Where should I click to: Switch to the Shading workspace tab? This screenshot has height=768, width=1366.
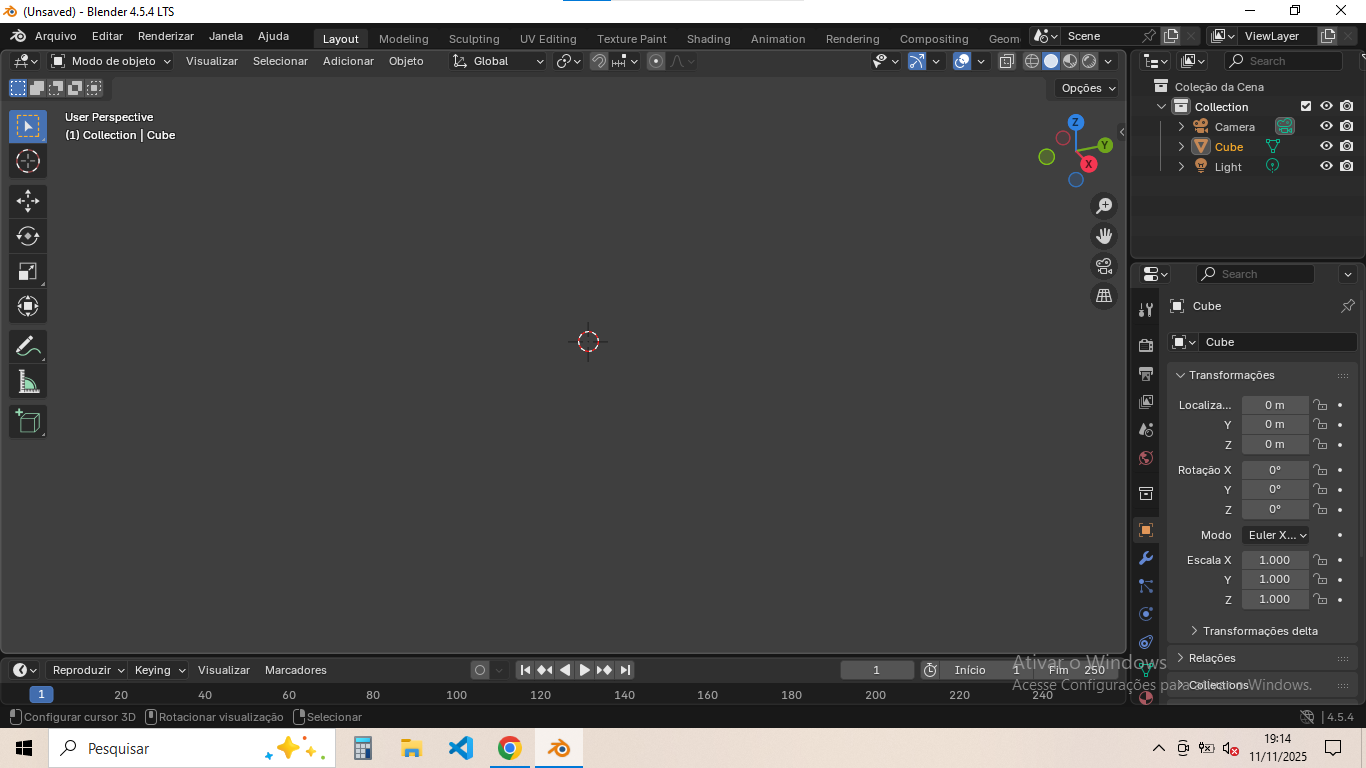(x=708, y=39)
